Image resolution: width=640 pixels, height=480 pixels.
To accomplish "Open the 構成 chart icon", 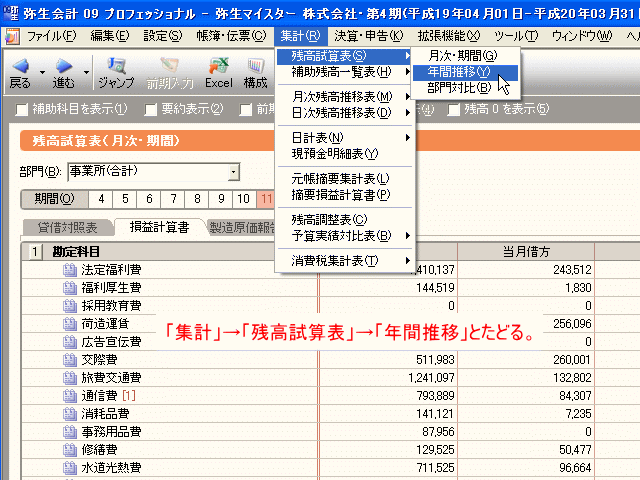I will pyautogui.click(x=256, y=65).
